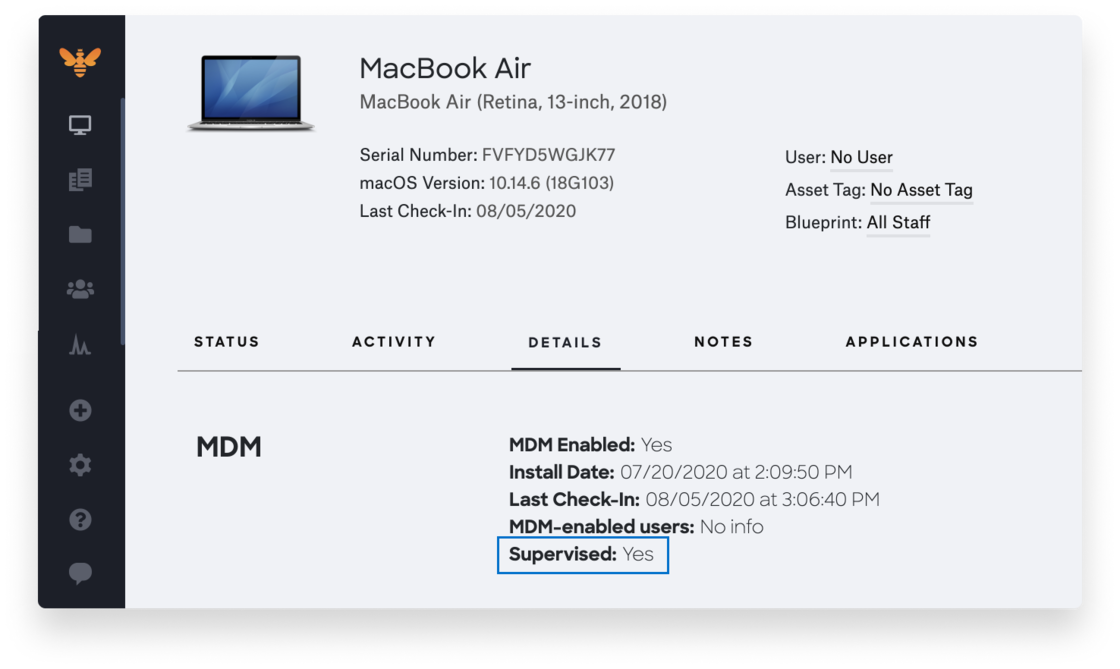1120x669 pixels.
Task: Open the Devices monitor icon in sidebar
Action: [80, 125]
